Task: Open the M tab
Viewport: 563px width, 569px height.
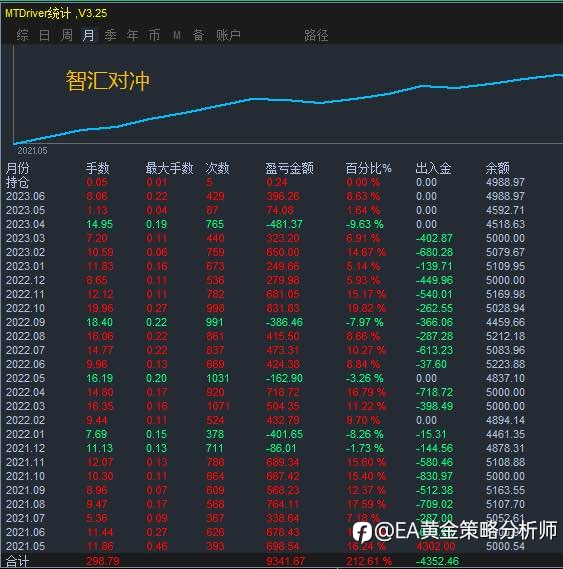Action: click(x=177, y=35)
